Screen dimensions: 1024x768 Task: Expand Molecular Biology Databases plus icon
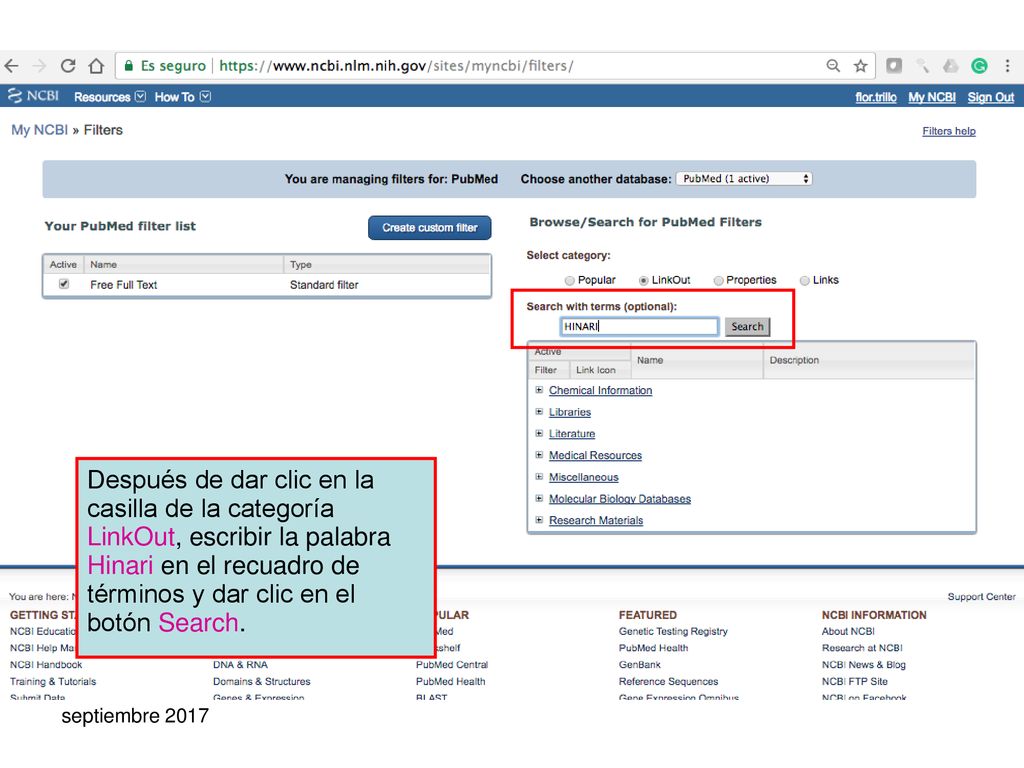pos(539,498)
